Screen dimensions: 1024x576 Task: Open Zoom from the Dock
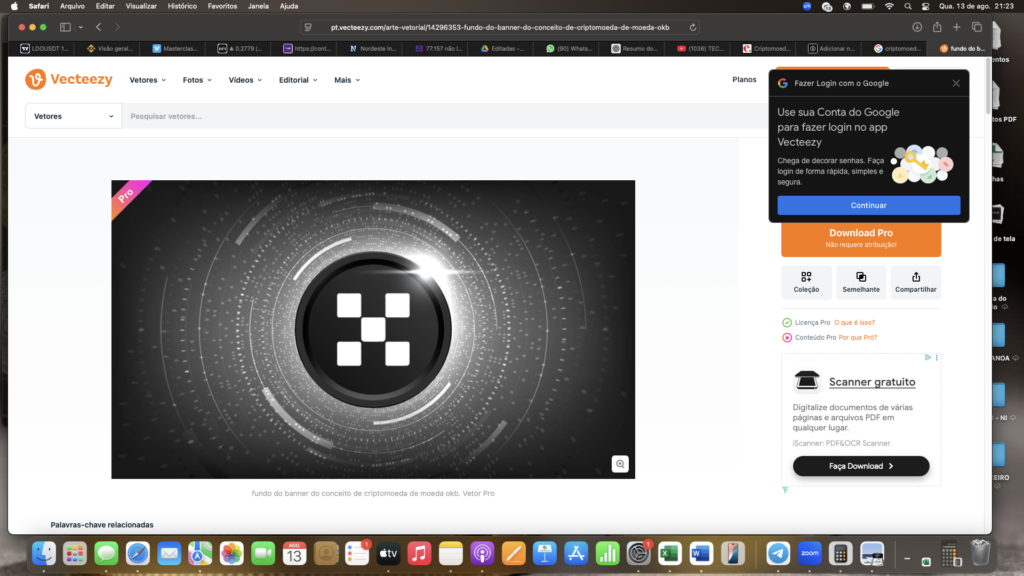click(x=809, y=554)
